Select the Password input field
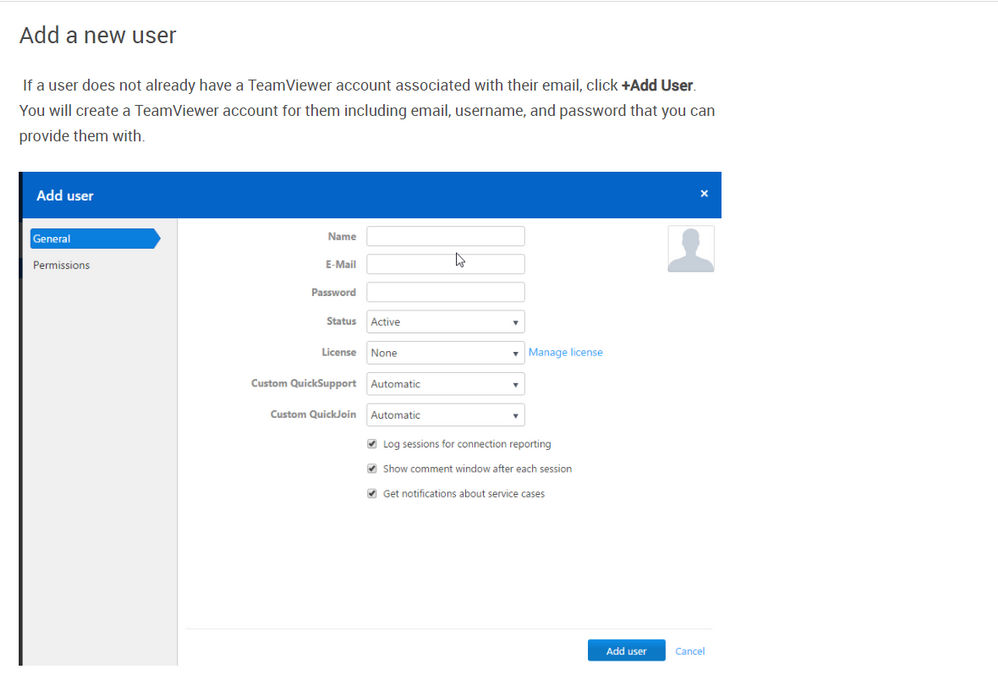The image size is (998, 687). click(x=446, y=292)
